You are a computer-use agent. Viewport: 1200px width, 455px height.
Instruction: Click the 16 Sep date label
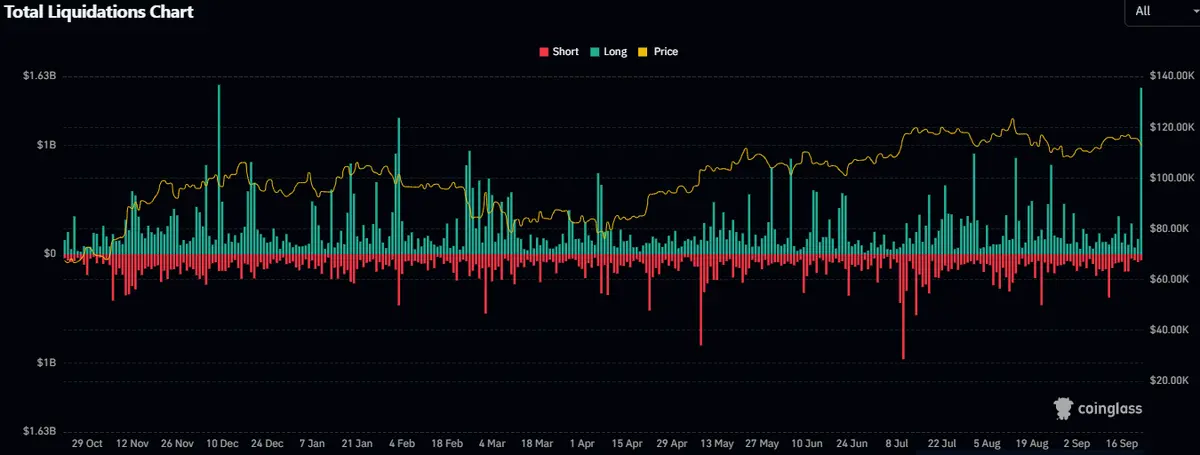(1122, 442)
